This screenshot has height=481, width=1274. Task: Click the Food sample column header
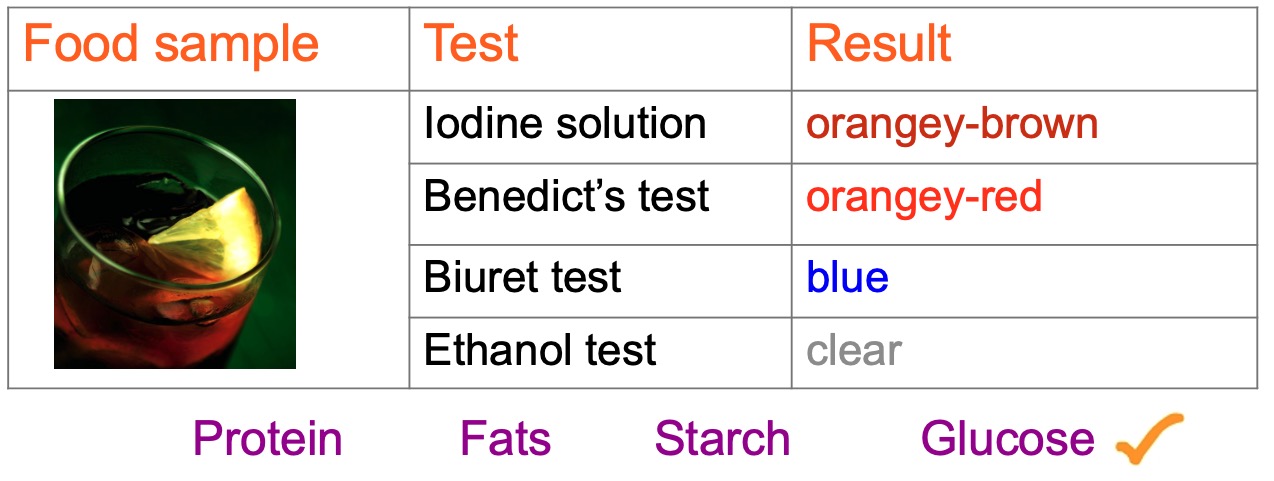click(x=171, y=45)
